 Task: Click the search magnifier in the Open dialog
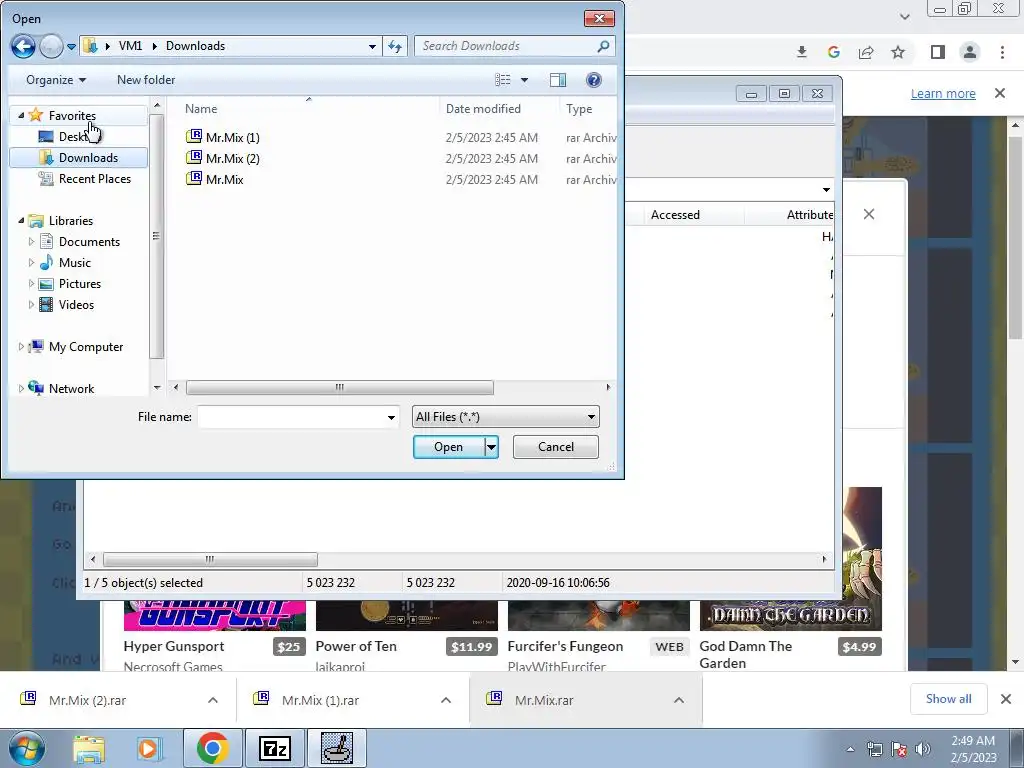pos(603,46)
